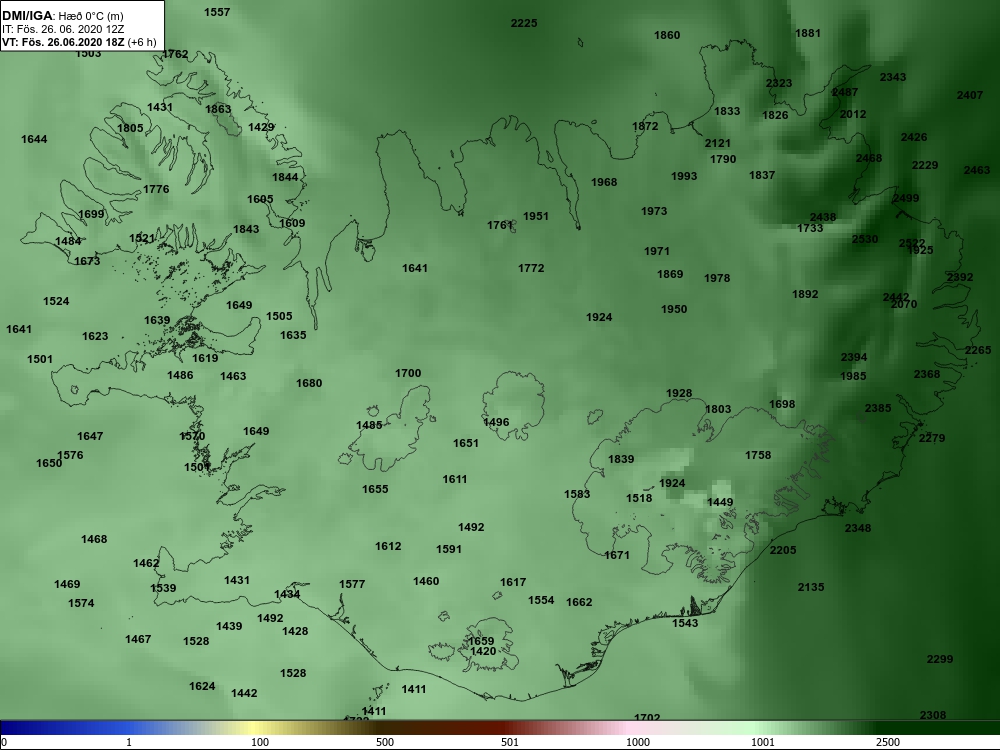The image size is (1000, 750).
Task: Click the map value 1577
Action: 352,584
